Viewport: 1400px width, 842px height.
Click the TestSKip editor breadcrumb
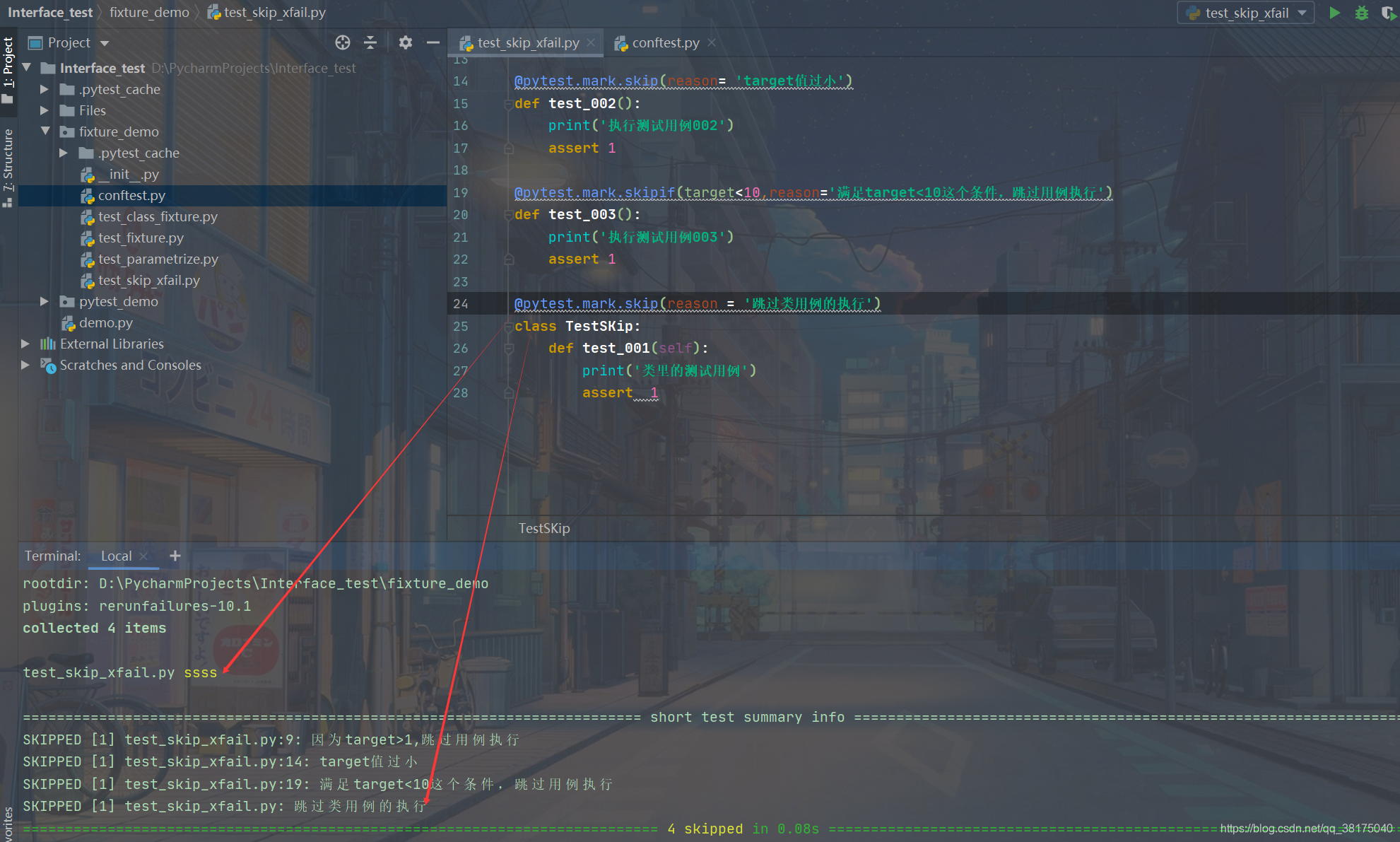[x=543, y=528]
